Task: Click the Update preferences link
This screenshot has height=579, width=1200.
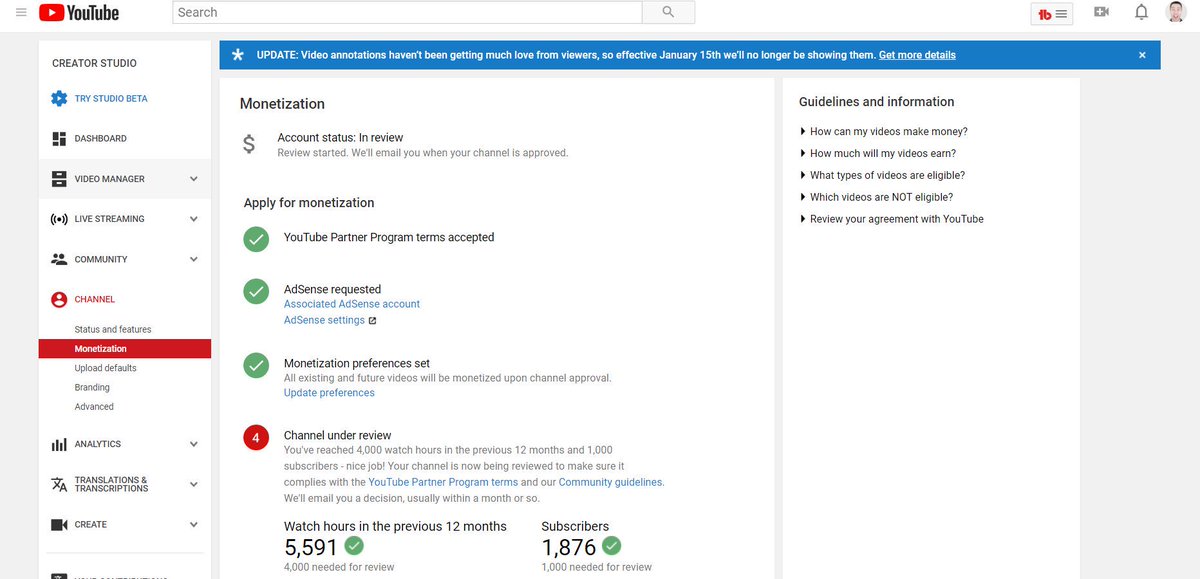Action: point(329,393)
